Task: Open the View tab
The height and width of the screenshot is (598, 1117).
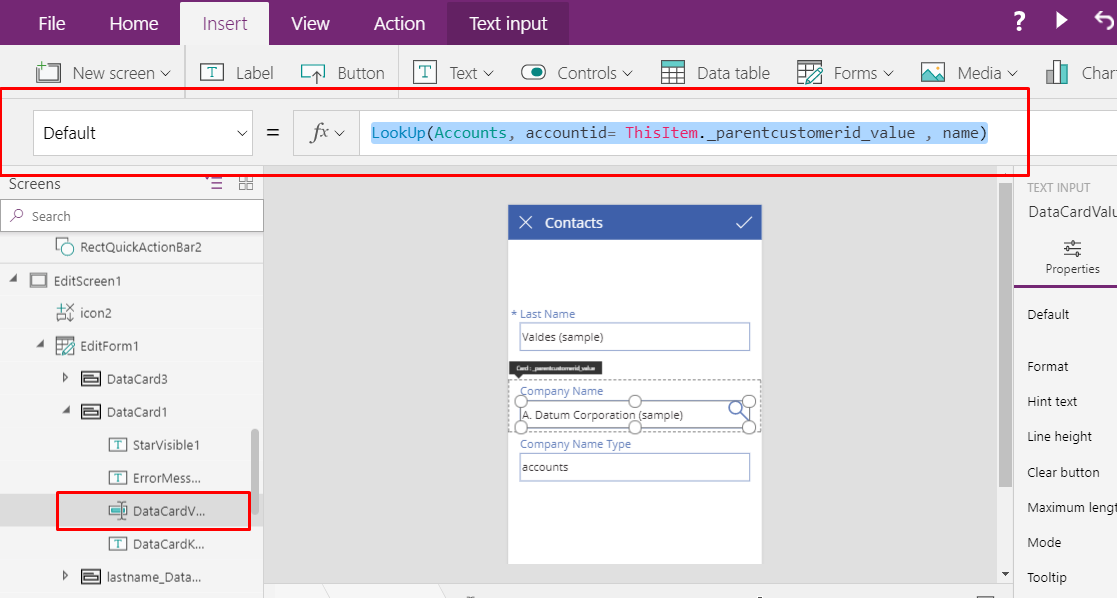Action: tap(311, 24)
